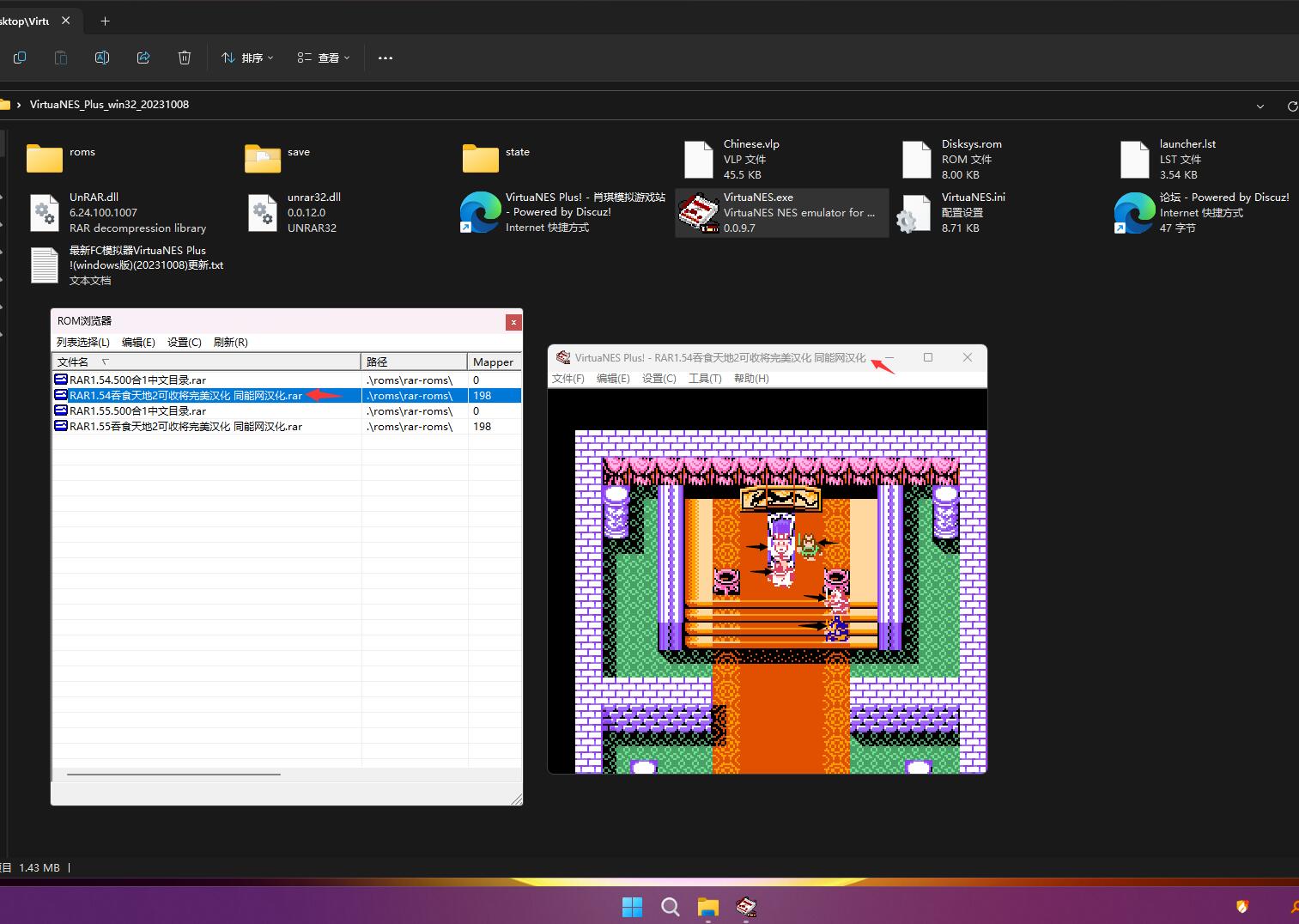Open the 排序 sort dropdown
Screen dimensions: 1299x924
[x=247, y=58]
